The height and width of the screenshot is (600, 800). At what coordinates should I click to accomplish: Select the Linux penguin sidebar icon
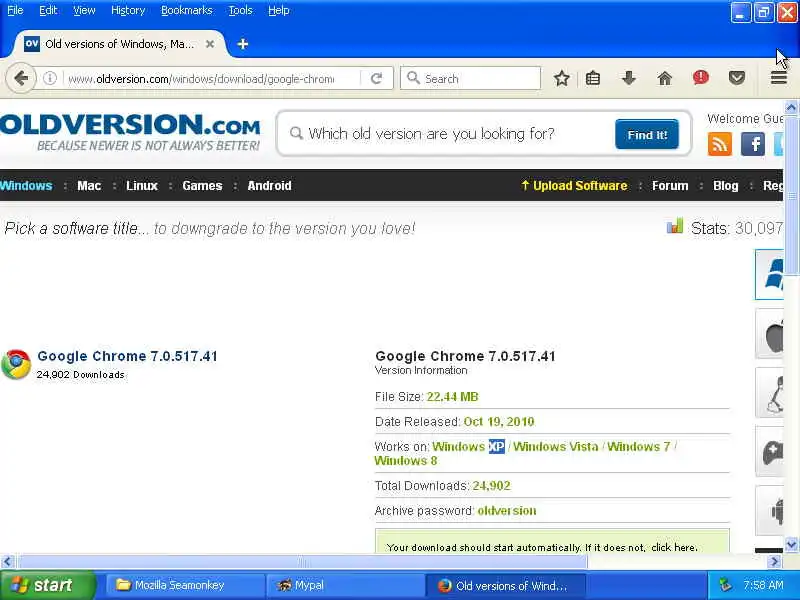[x=769, y=393]
